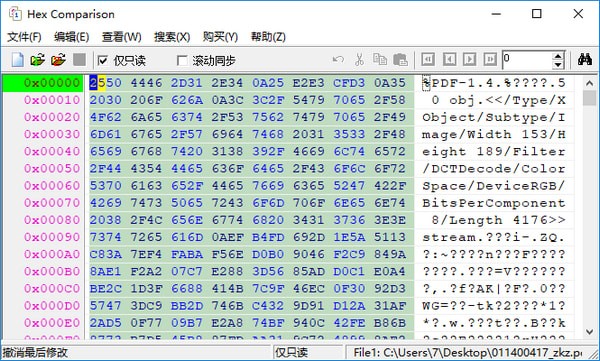The width and height of the screenshot is (600, 361).
Task: Click hex word 414B in row 0x000C0
Action: click(x=227, y=289)
